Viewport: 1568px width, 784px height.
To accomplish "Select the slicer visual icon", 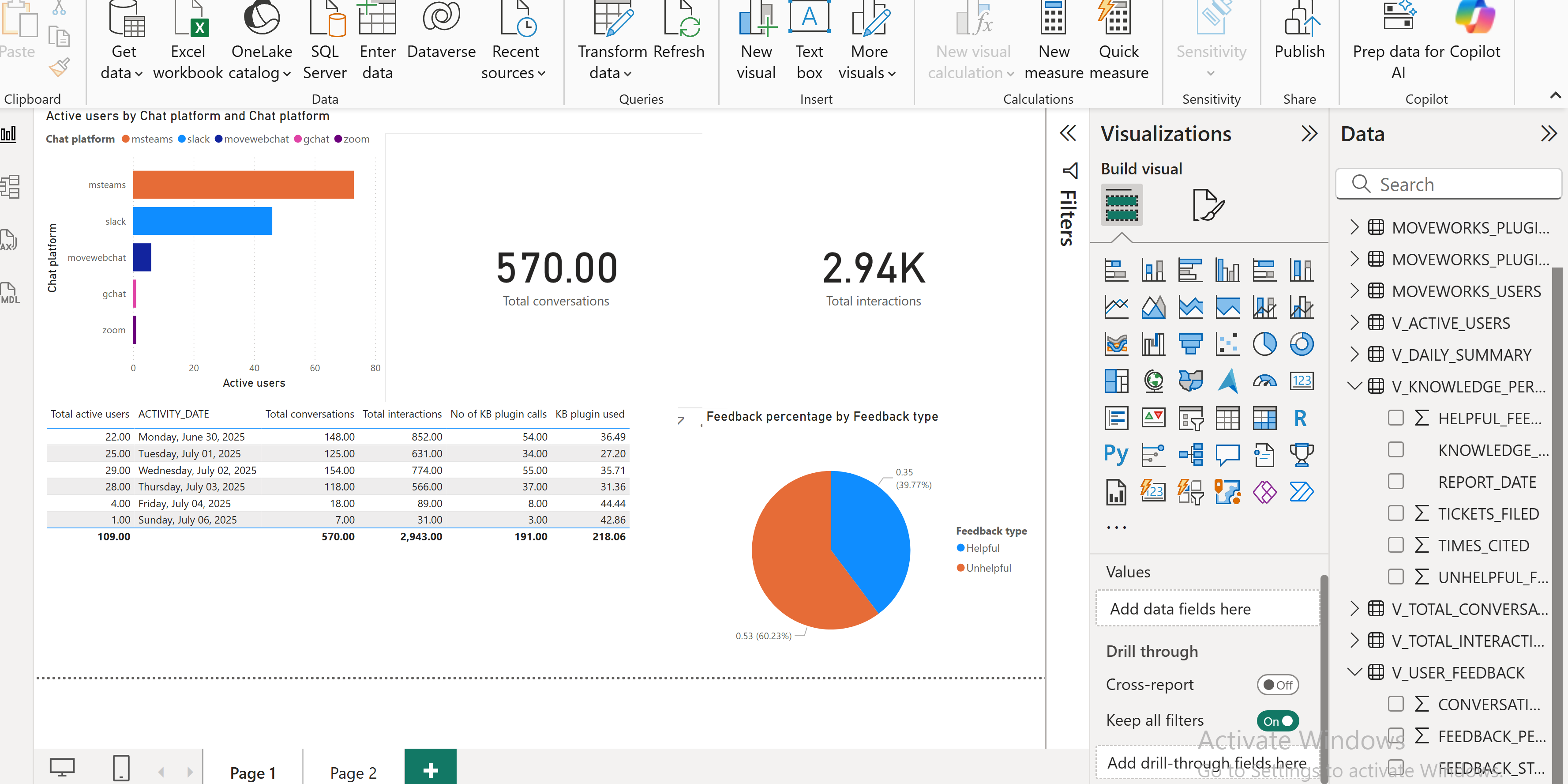I will (x=1190, y=418).
